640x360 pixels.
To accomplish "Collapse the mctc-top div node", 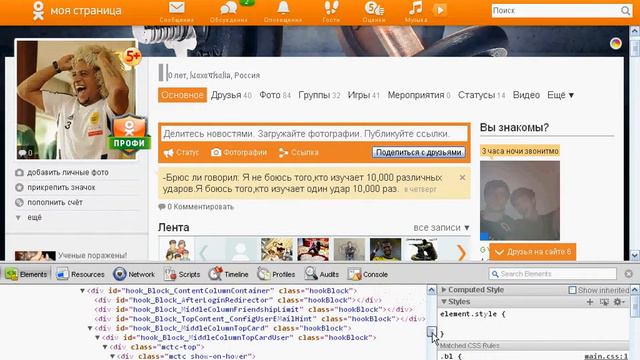I will coord(105,347).
